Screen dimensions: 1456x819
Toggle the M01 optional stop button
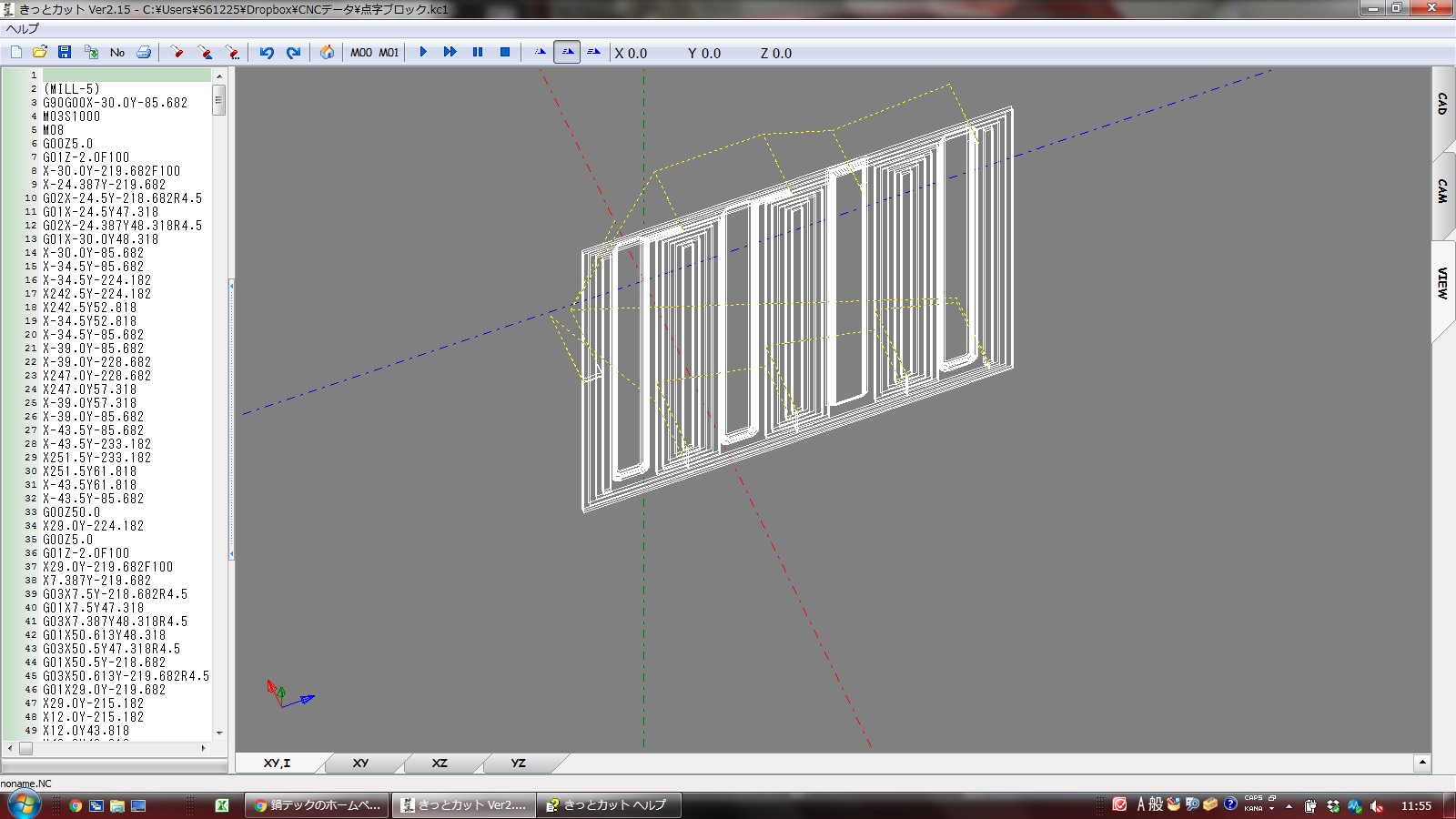pos(389,53)
